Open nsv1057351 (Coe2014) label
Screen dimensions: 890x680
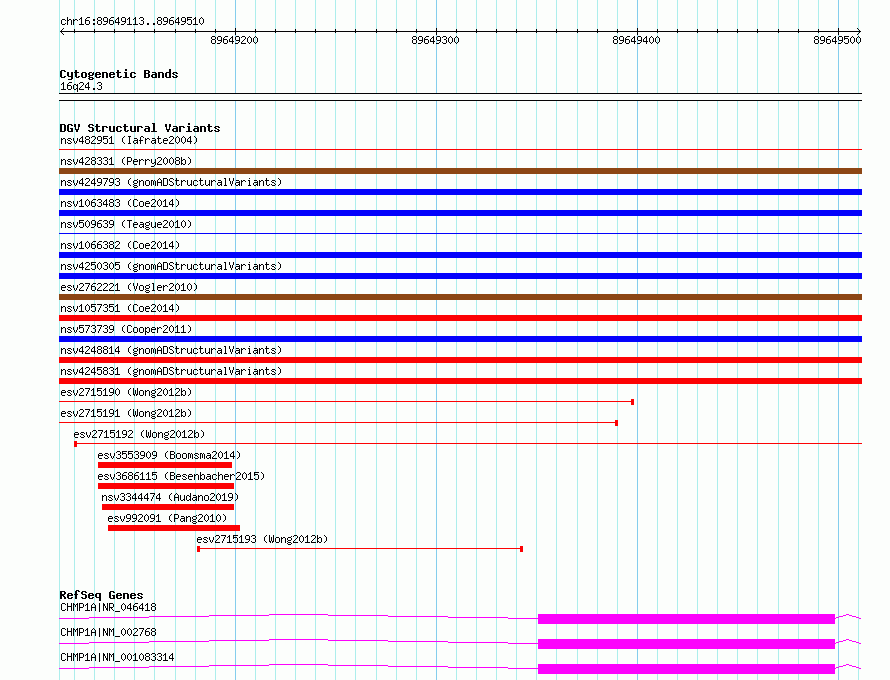120,308
